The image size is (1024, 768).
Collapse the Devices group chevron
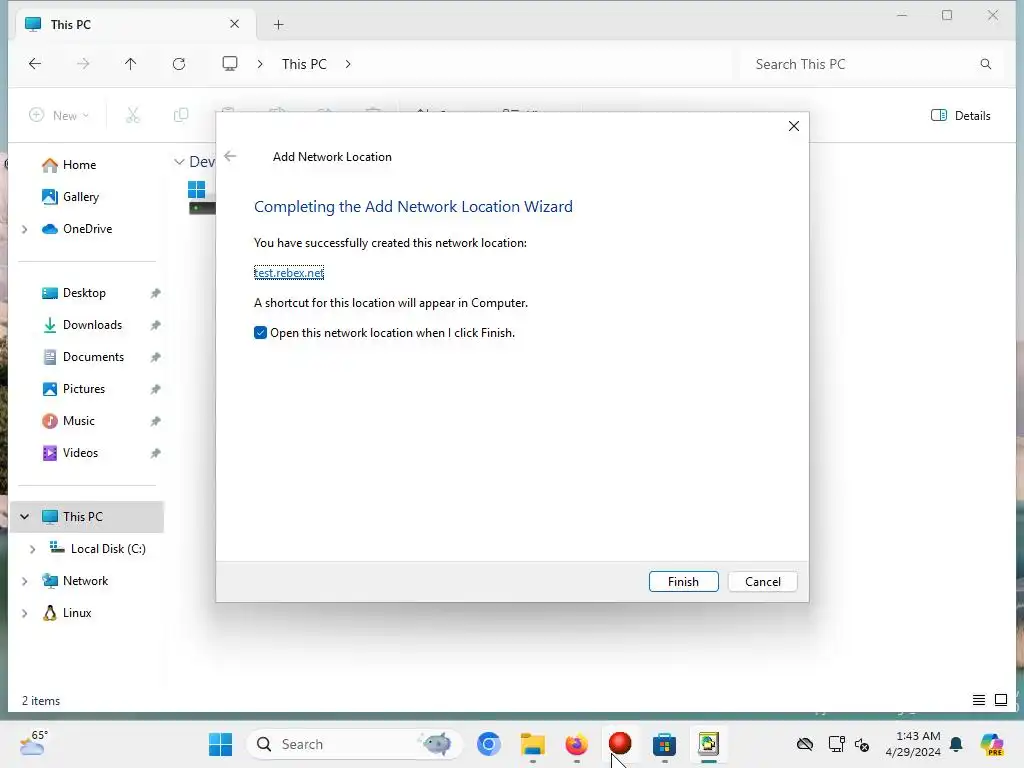tap(179, 161)
